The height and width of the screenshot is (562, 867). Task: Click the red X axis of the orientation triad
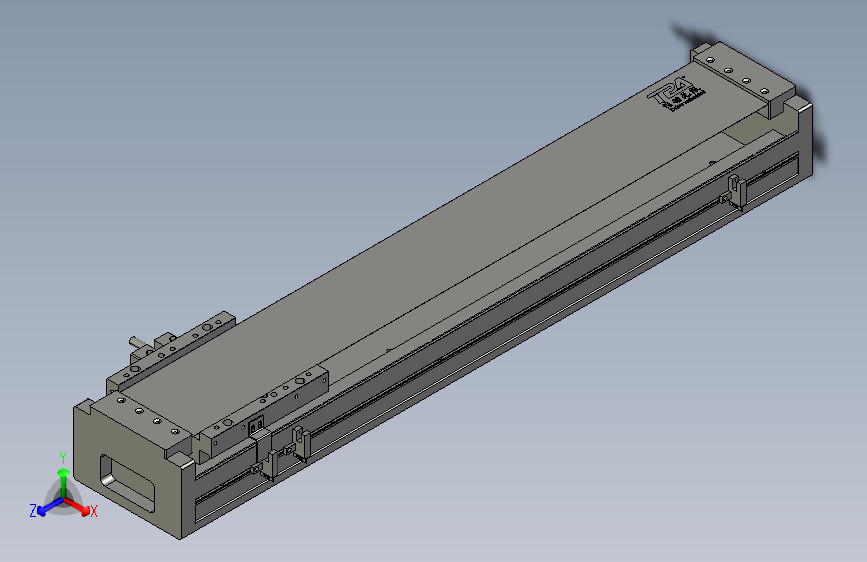(x=78, y=507)
